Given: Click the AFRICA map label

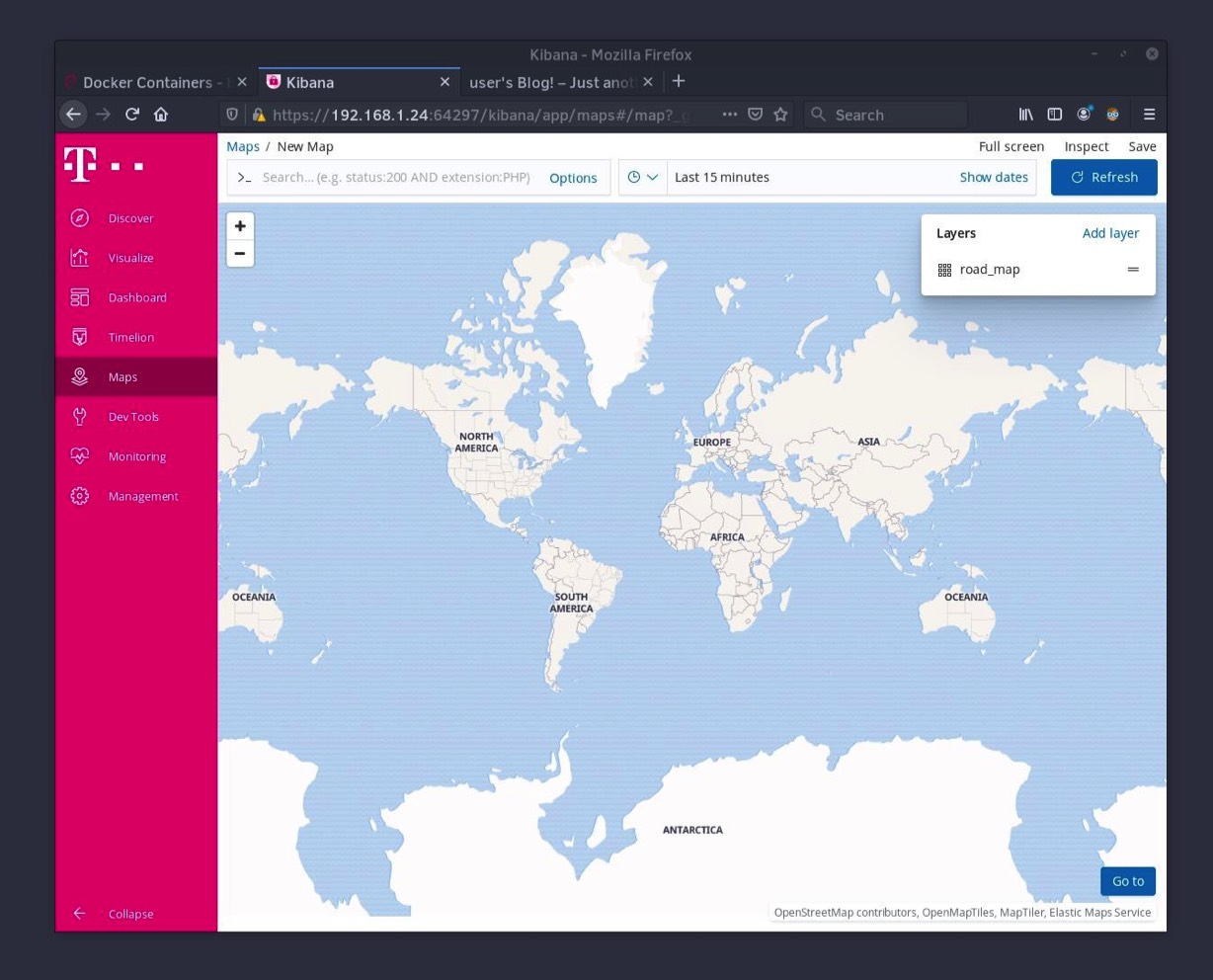Looking at the screenshot, I should tap(727, 537).
